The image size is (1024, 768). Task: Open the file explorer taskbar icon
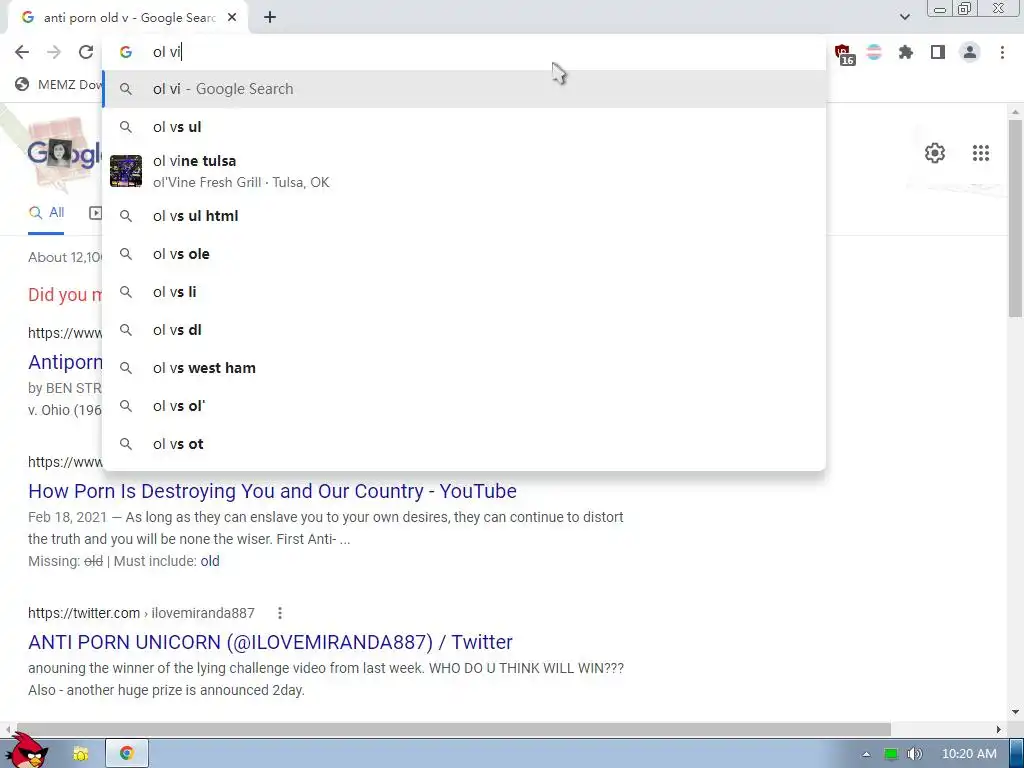(x=80, y=754)
